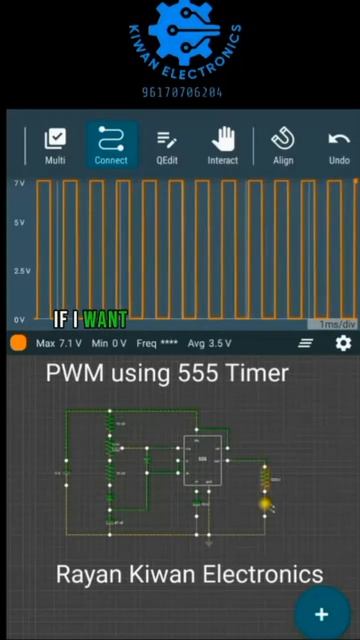Click the orange channel color swatch

click(19, 343)
